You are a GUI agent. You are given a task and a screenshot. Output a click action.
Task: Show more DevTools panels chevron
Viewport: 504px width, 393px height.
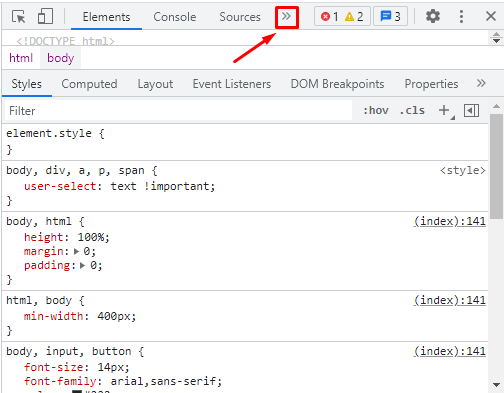287,16
